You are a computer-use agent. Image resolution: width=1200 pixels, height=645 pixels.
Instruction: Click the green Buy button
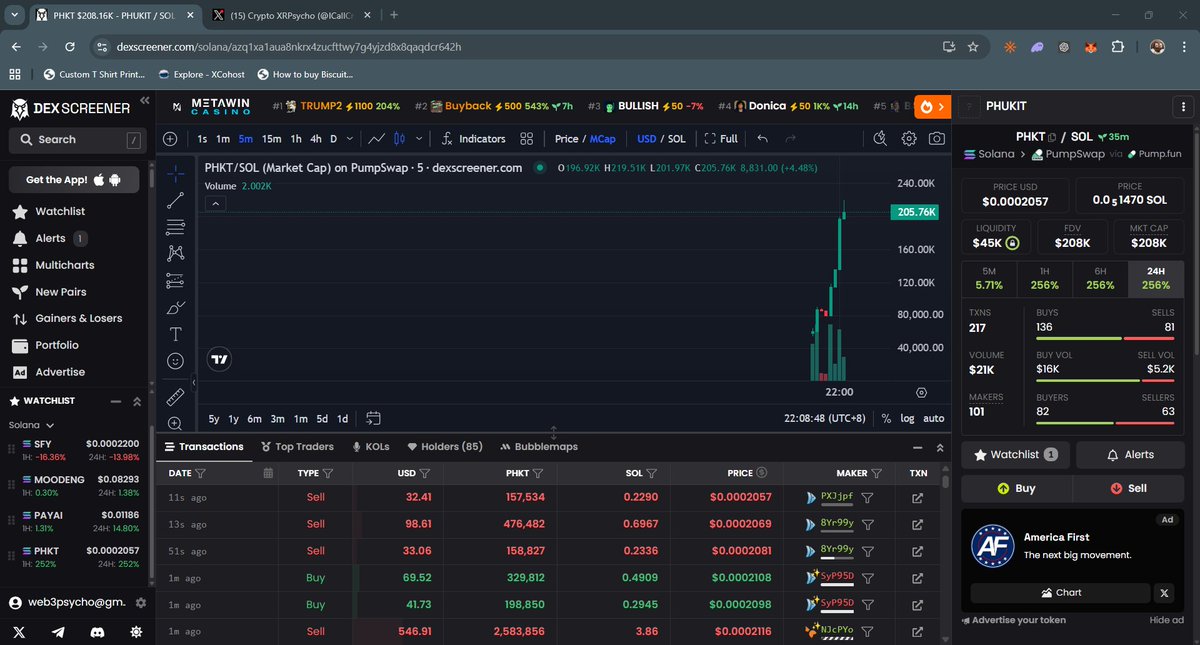[x=1016, y=489]
